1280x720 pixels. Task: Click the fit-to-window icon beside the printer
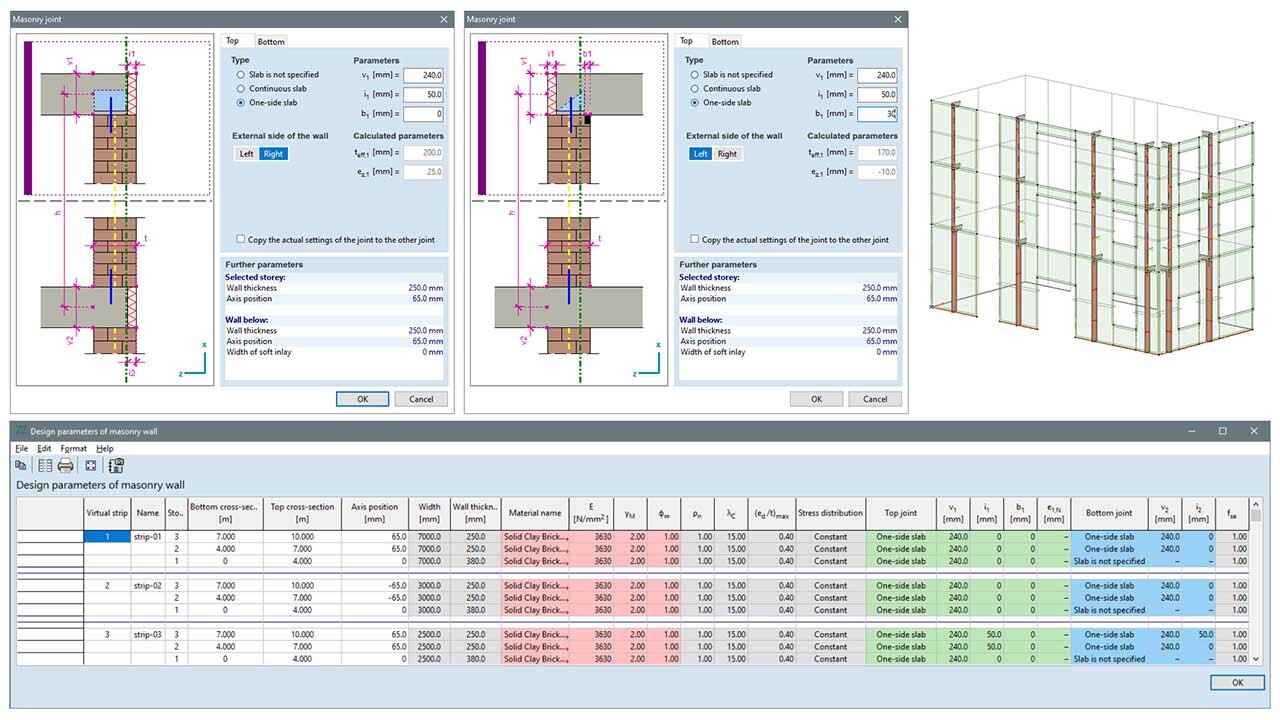(91, 465)
